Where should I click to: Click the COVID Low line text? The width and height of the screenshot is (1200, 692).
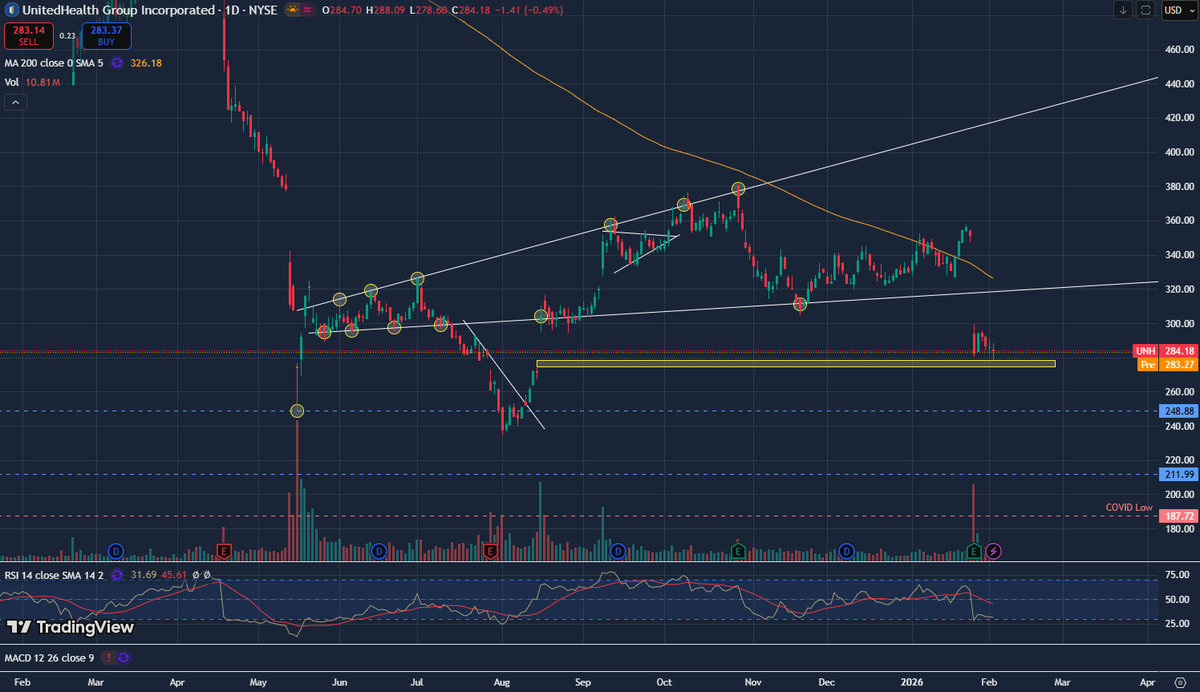click(1129, 508)
